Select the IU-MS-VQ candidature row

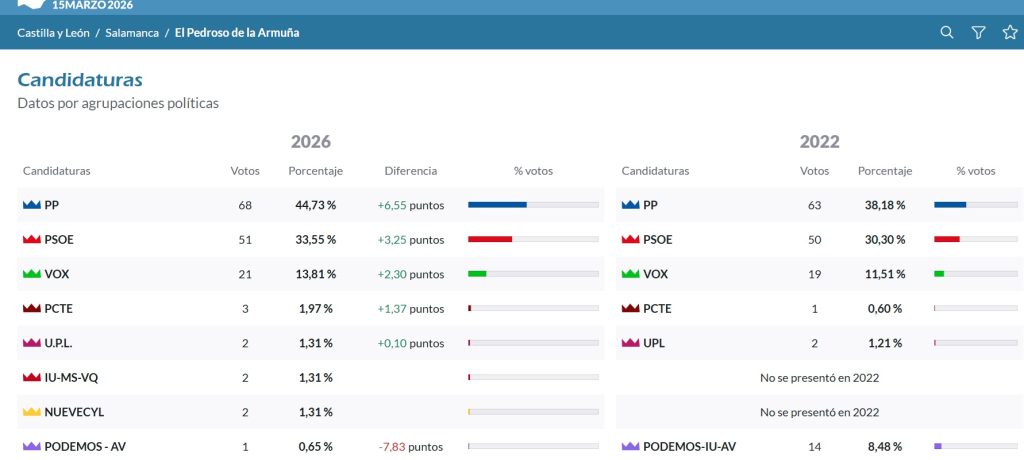311,378
